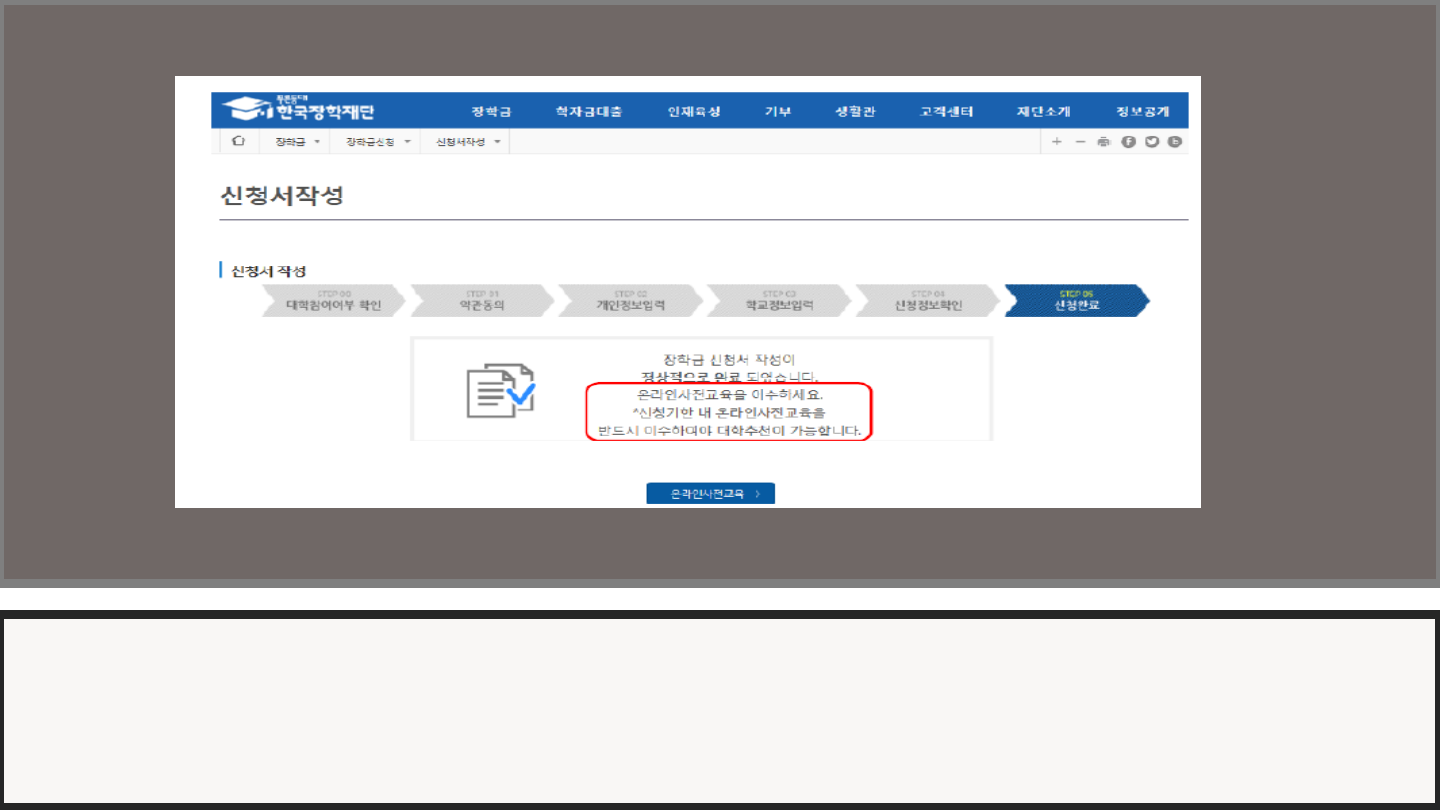
Task: Open the 생활관 menu
Action: coord(855,111)
